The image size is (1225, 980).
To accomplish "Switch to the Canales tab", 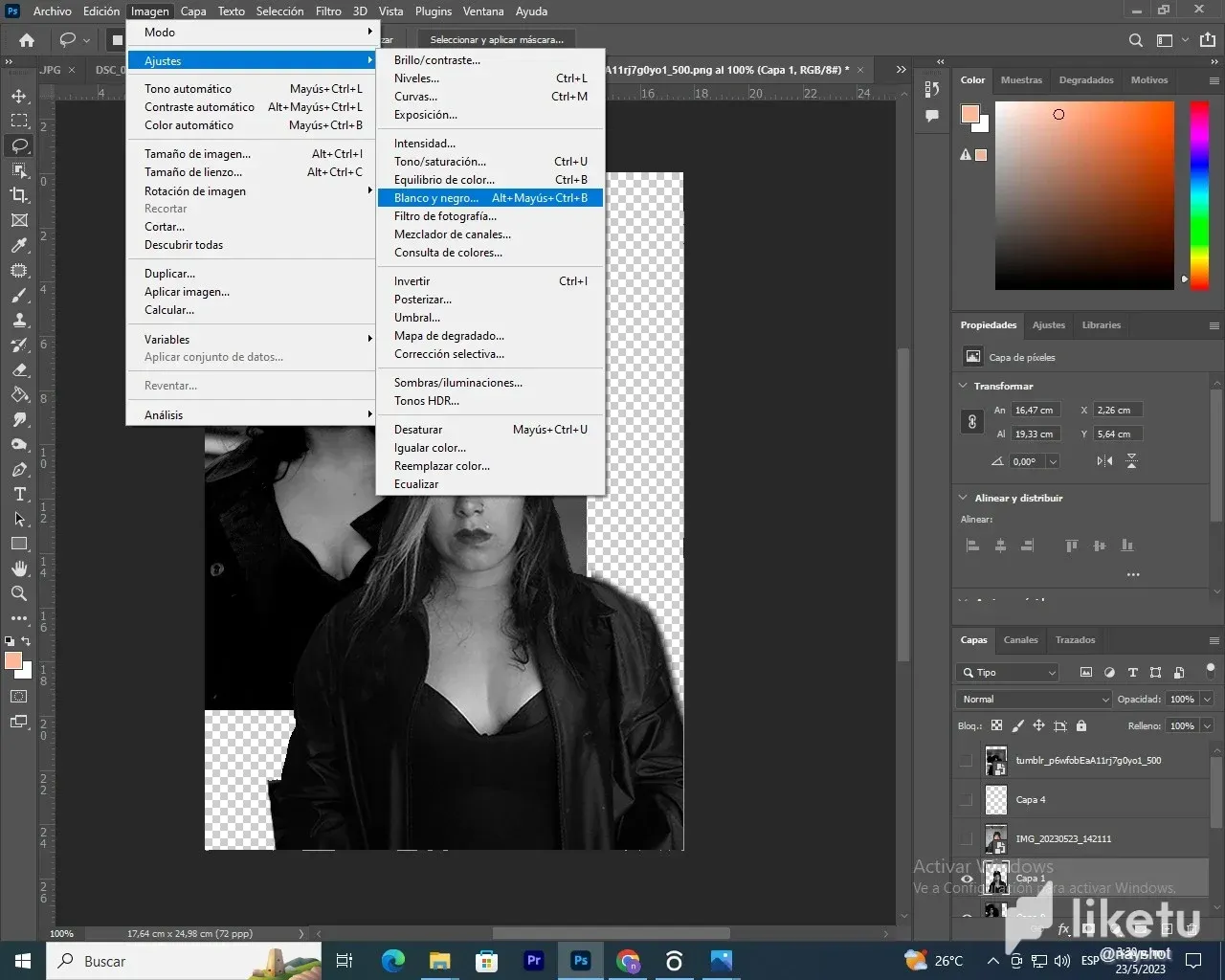I will tap(1020, 640).
